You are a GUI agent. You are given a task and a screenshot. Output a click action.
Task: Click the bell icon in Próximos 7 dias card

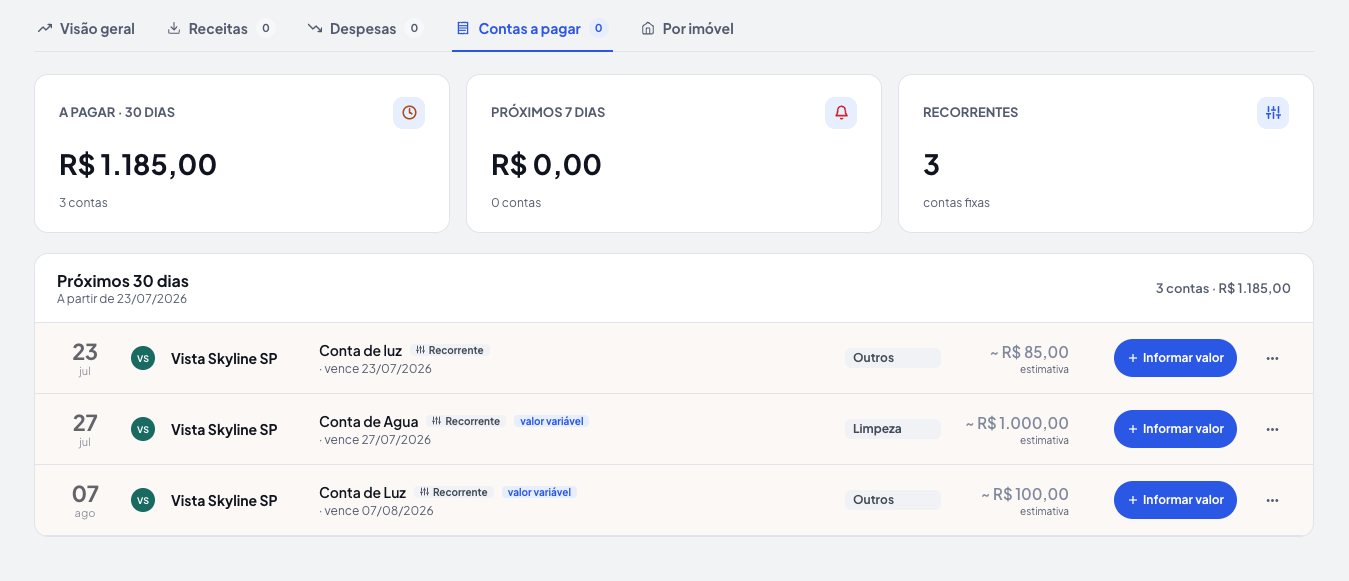click(x=841, y=113)
